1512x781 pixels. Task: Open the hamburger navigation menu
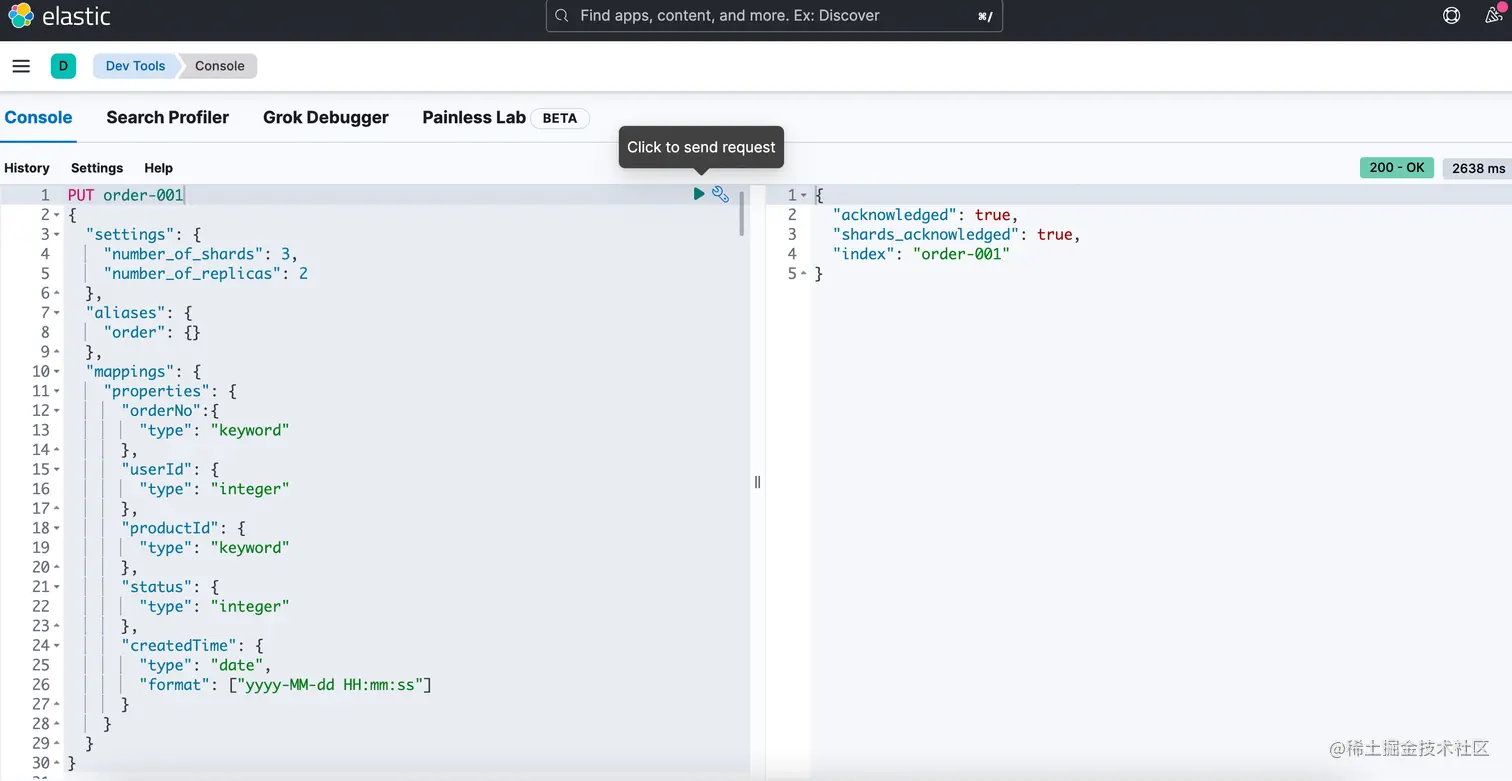coord(21,66)
